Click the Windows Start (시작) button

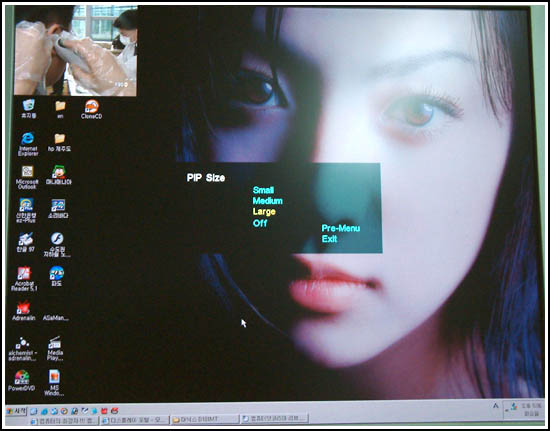tap(16, 411)
